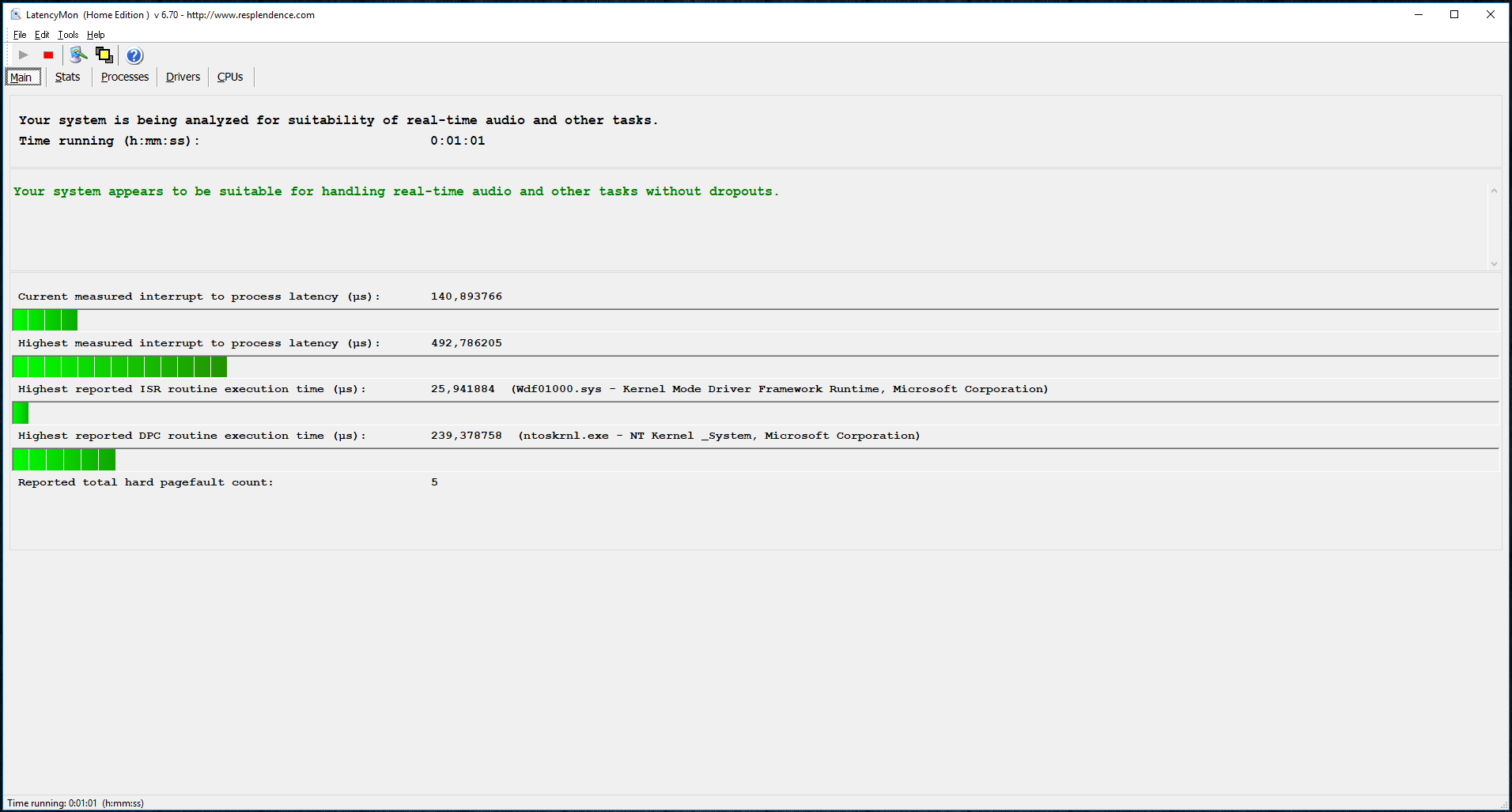Click the highest latency green bar

coord(120,367)
